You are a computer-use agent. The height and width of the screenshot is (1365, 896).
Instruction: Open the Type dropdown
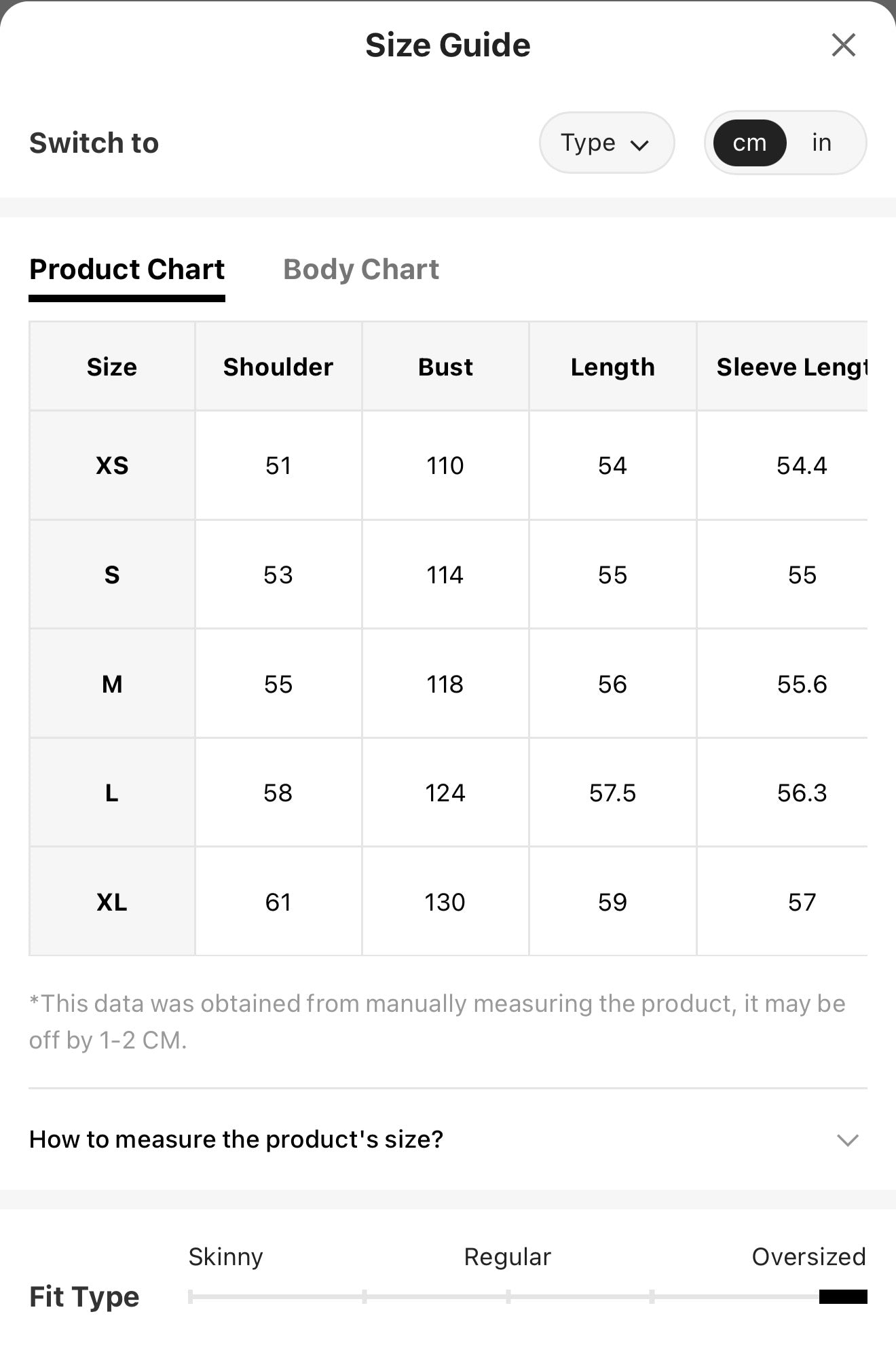pyautogui.click(x=606, y=143)
